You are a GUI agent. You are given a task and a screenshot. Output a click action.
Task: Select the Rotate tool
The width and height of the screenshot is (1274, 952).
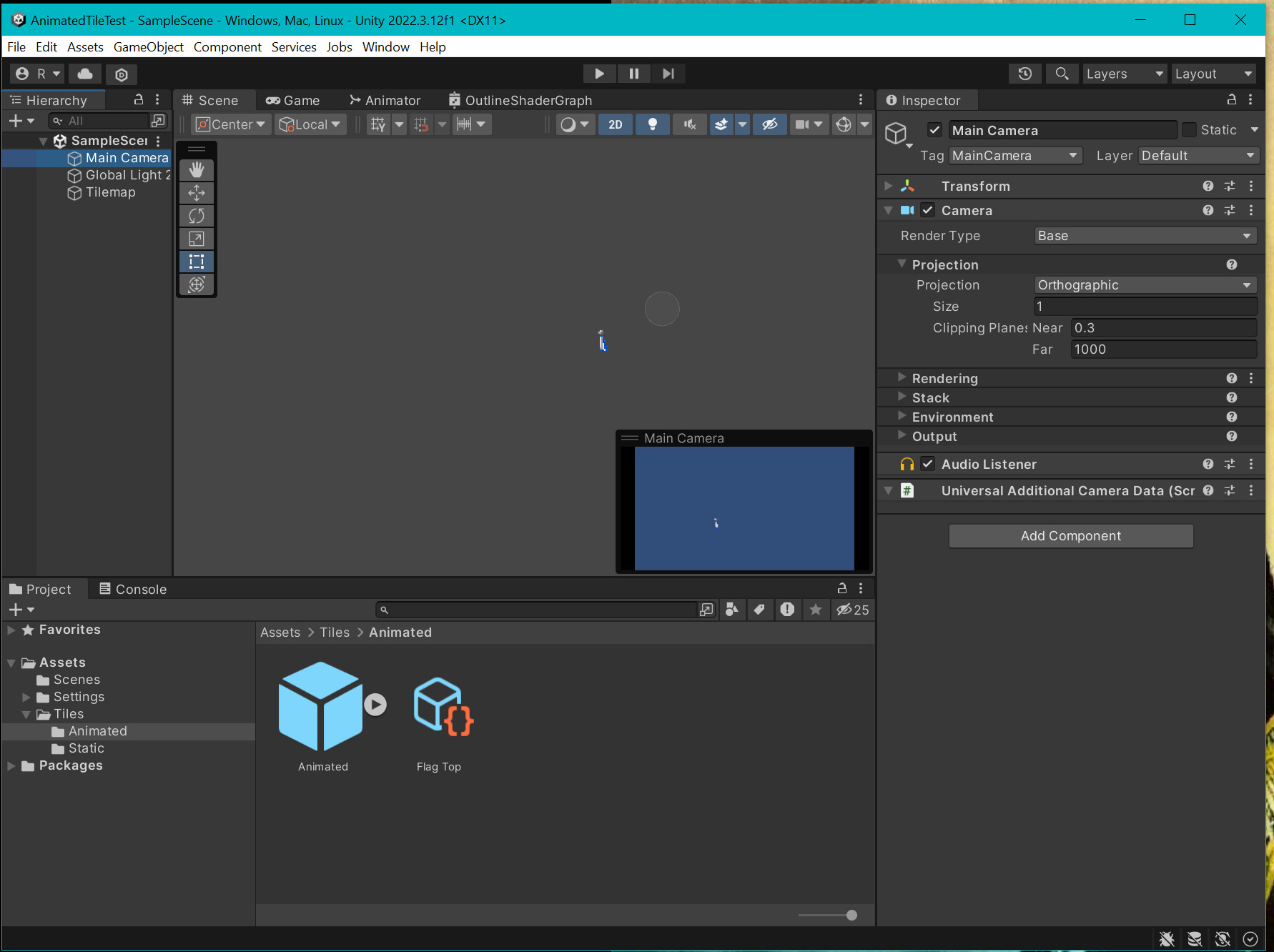(197, 215)
